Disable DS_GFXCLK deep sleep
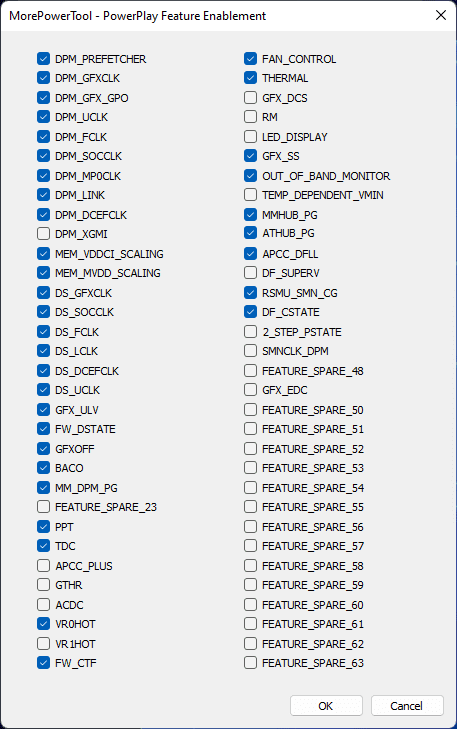This screenshot has width=457, height=729. 43,293
